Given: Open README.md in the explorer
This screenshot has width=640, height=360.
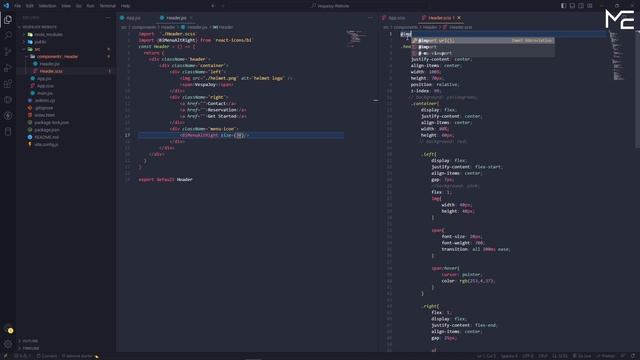Looking at the screenshot, I should 47,138.
